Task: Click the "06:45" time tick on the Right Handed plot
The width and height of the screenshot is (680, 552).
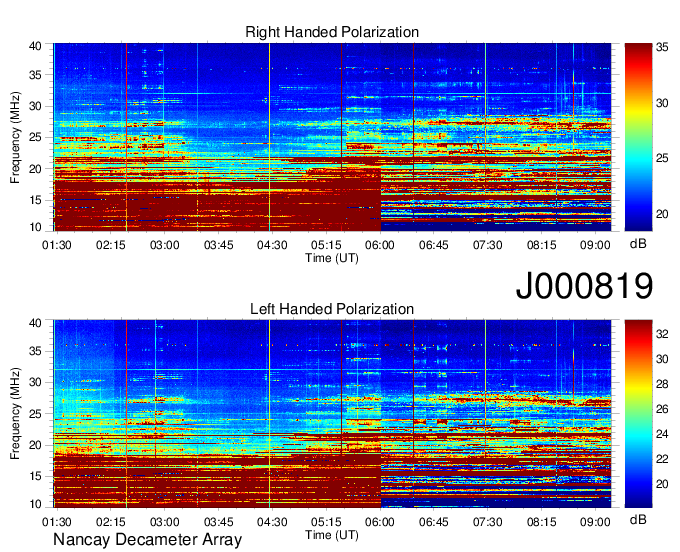Action: point(434,245)
